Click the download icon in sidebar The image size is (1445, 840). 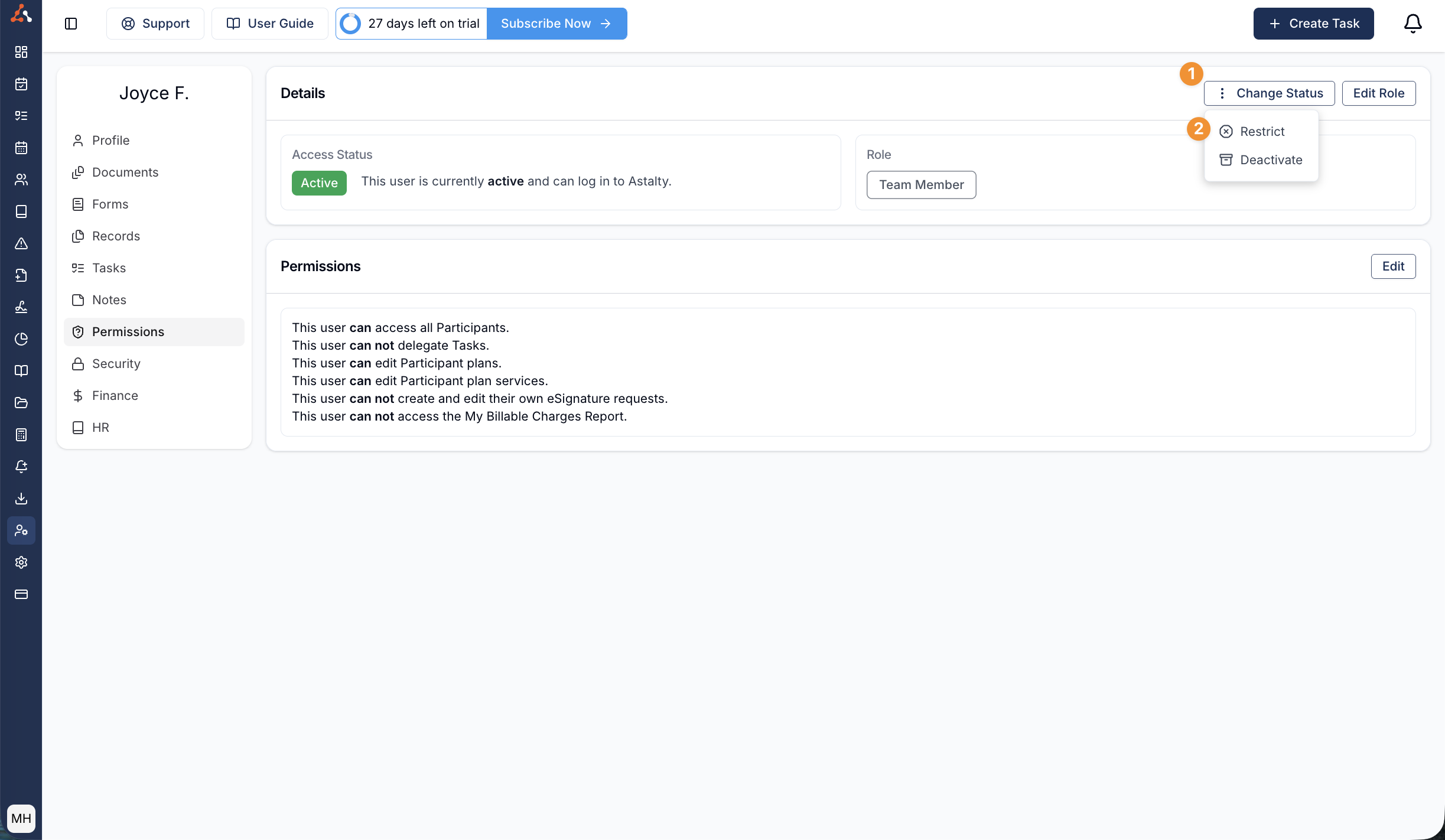tap(21, 499)
